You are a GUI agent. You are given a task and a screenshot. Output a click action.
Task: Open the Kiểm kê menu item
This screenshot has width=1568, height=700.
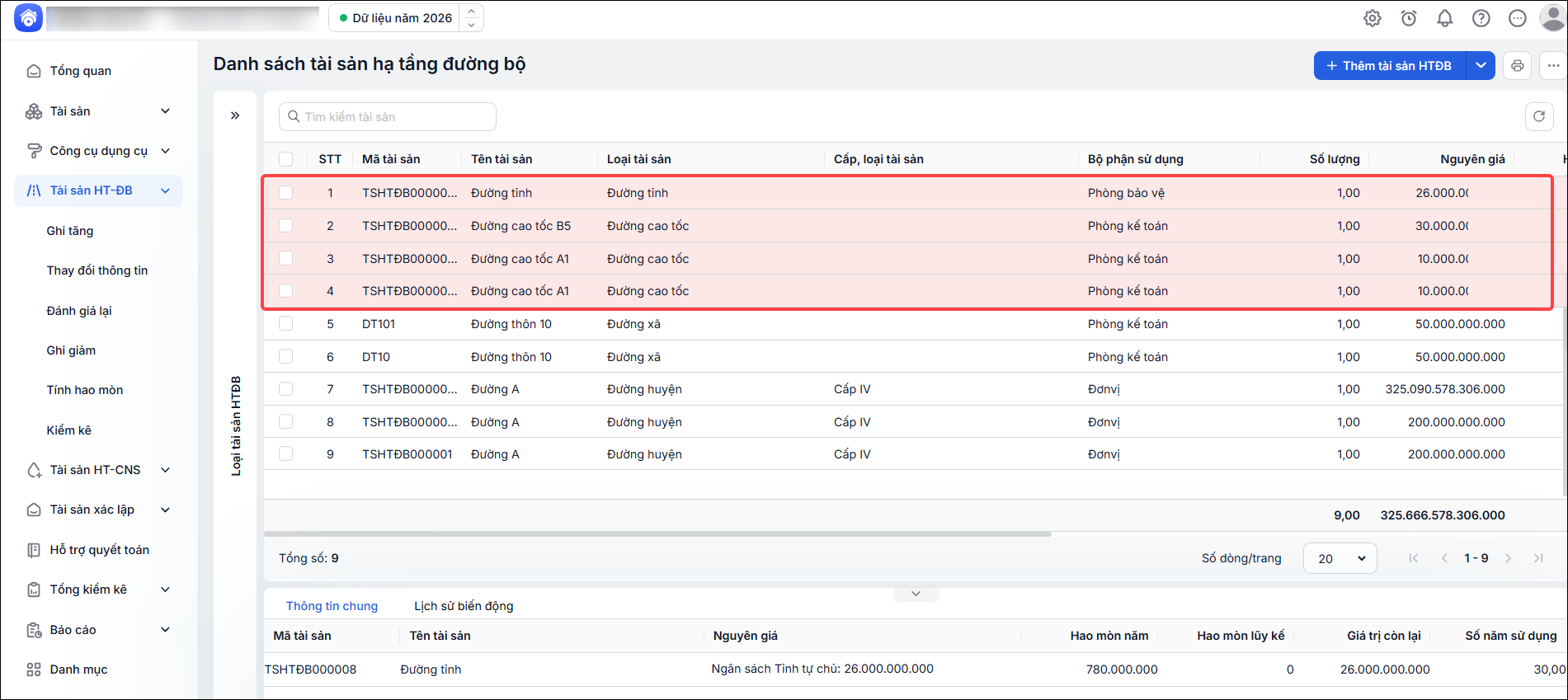[x=69, y=430]
